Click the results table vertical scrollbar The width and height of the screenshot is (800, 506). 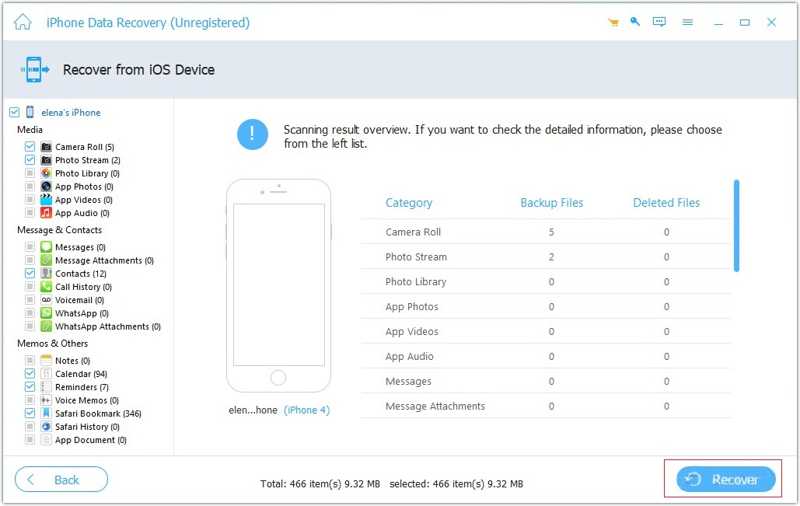tap(736, 225)
